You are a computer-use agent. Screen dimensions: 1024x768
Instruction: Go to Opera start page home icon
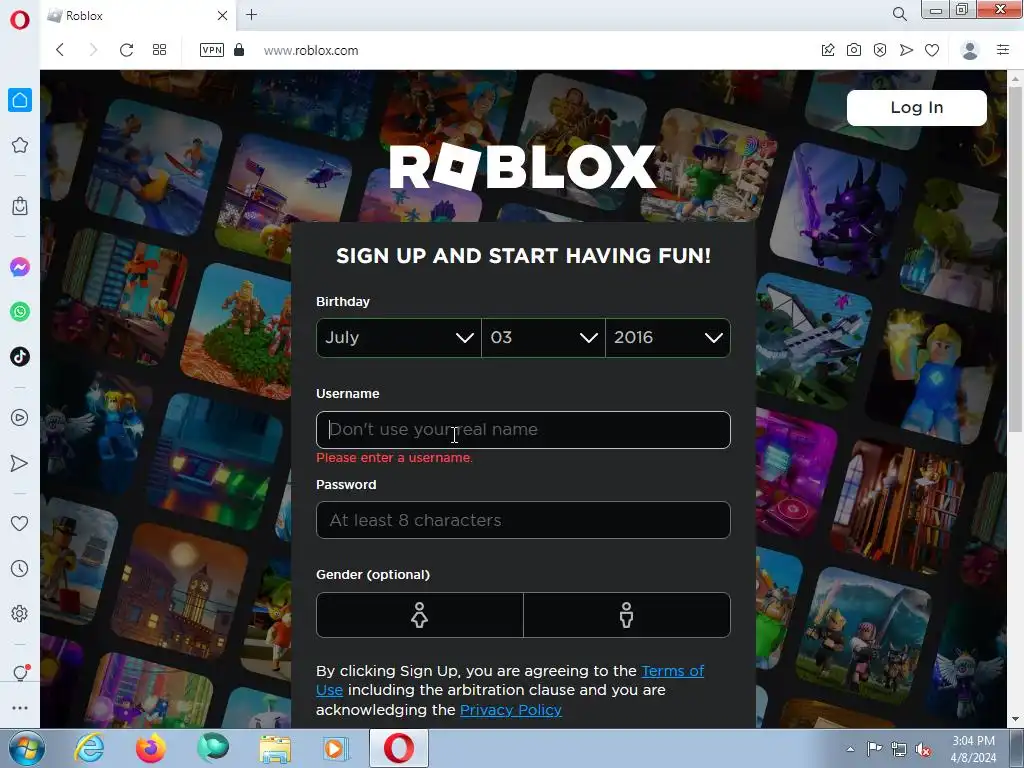[20, 100]
